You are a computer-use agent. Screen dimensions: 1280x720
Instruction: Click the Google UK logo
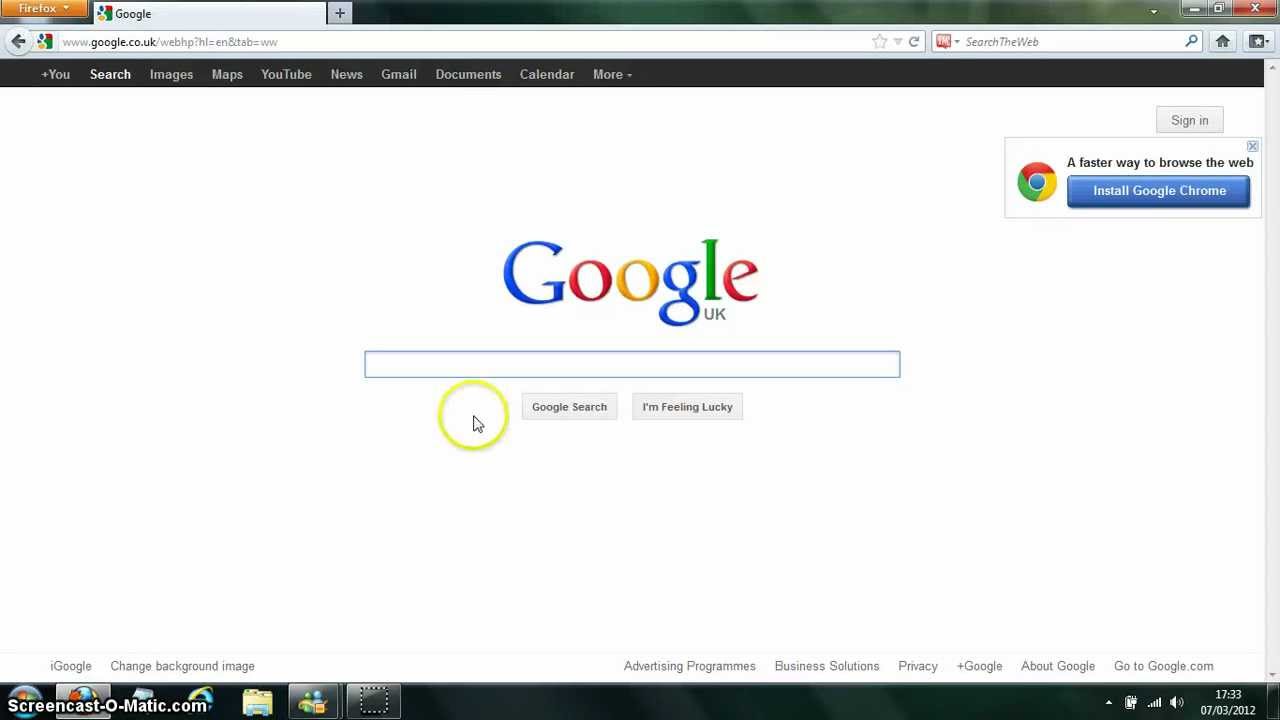pos(630,282)
